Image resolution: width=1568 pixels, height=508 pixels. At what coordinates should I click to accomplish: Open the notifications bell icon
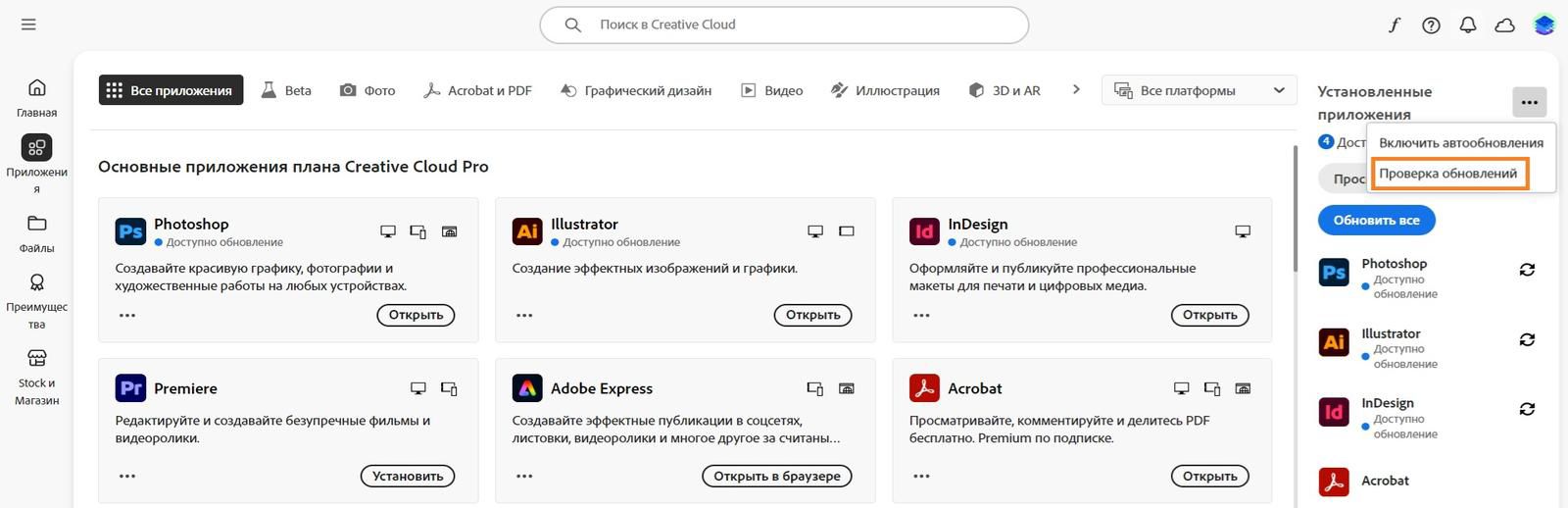click(1467, 25)
